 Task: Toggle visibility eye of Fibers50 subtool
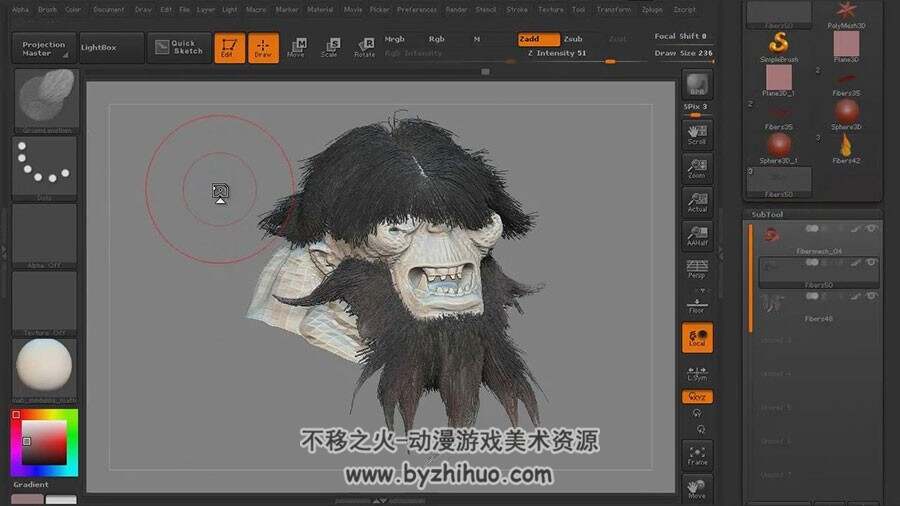pyautogui.click(x=872, y=262)
